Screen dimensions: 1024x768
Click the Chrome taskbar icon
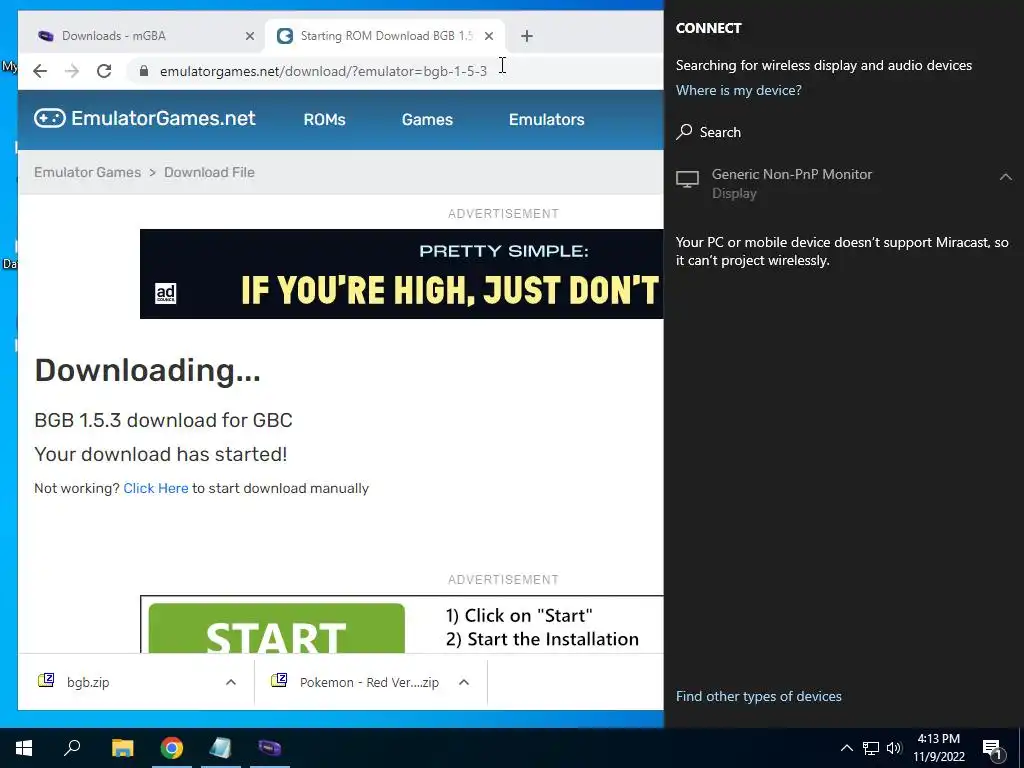[x=172, y=748]
